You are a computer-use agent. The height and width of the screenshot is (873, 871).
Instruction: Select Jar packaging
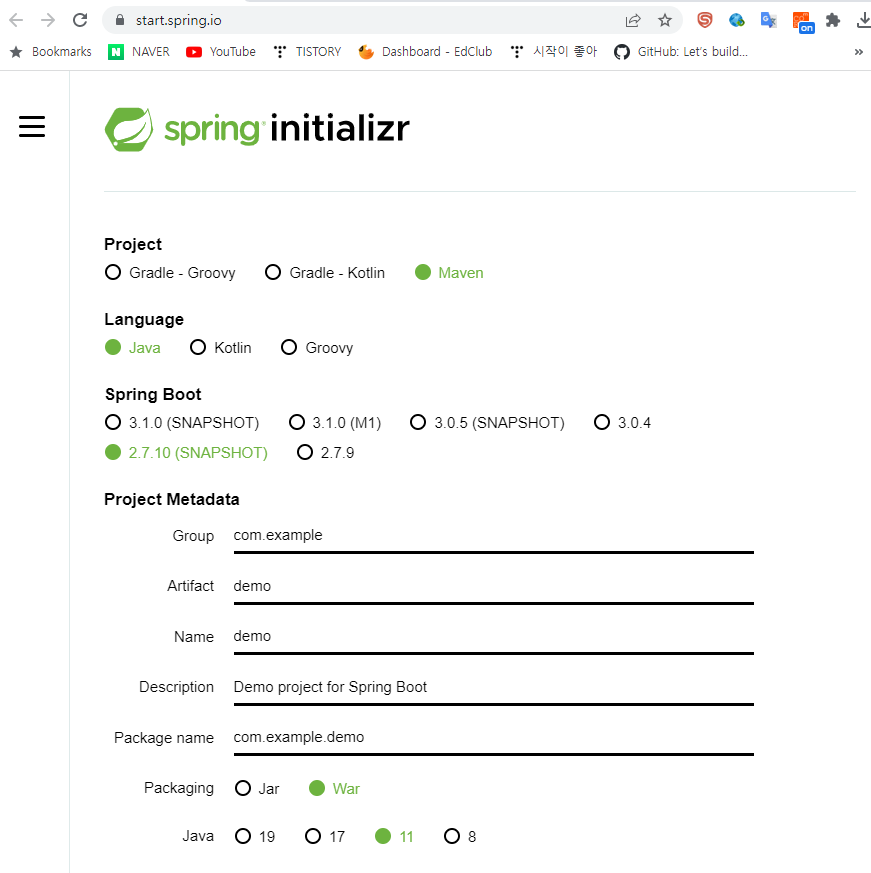257,788
